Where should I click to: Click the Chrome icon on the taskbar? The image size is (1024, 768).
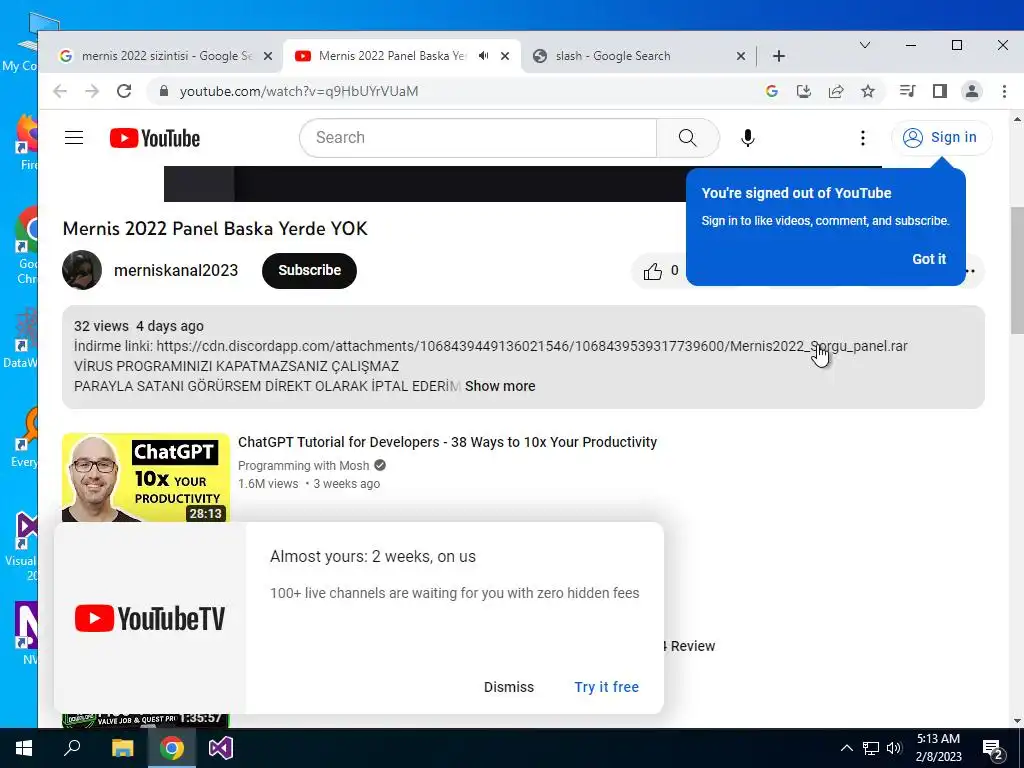point(172,748)
